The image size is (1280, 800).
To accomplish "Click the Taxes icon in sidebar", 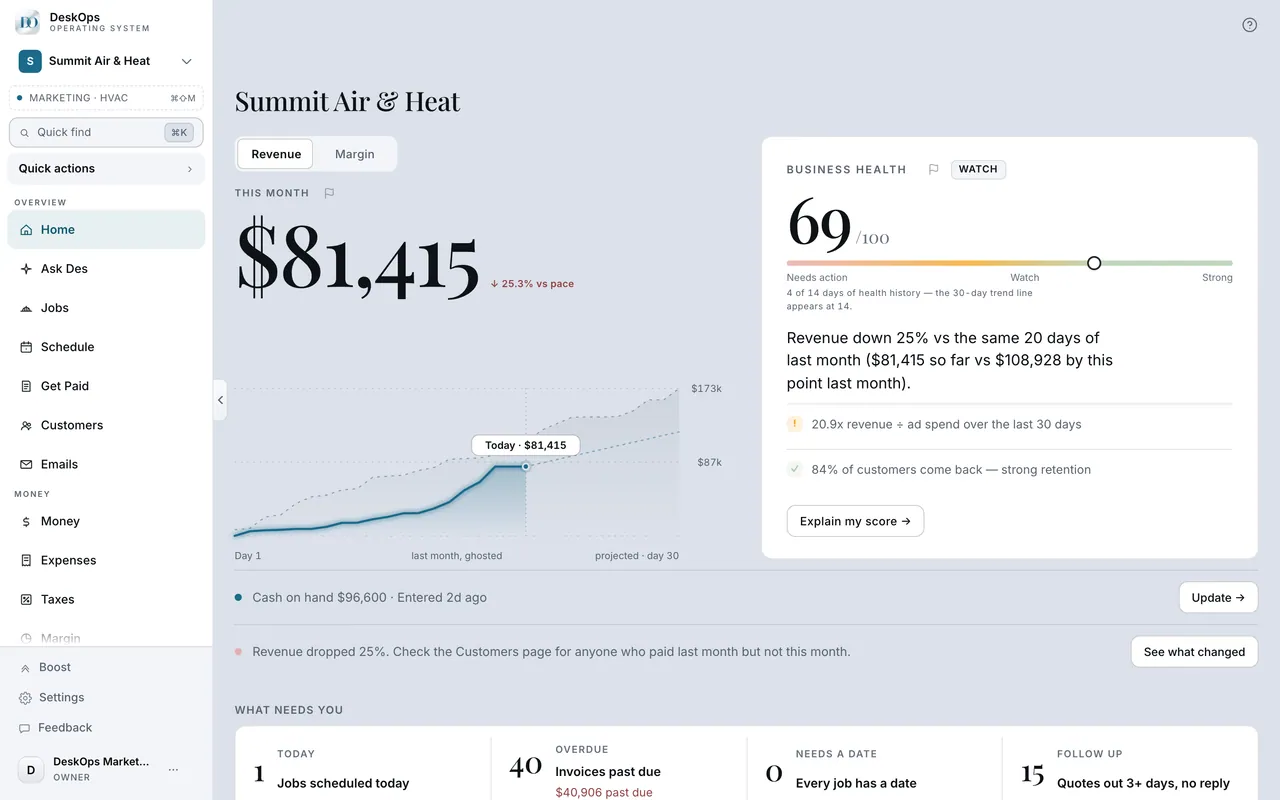I will pyautogui.click(x=26, y=600).
